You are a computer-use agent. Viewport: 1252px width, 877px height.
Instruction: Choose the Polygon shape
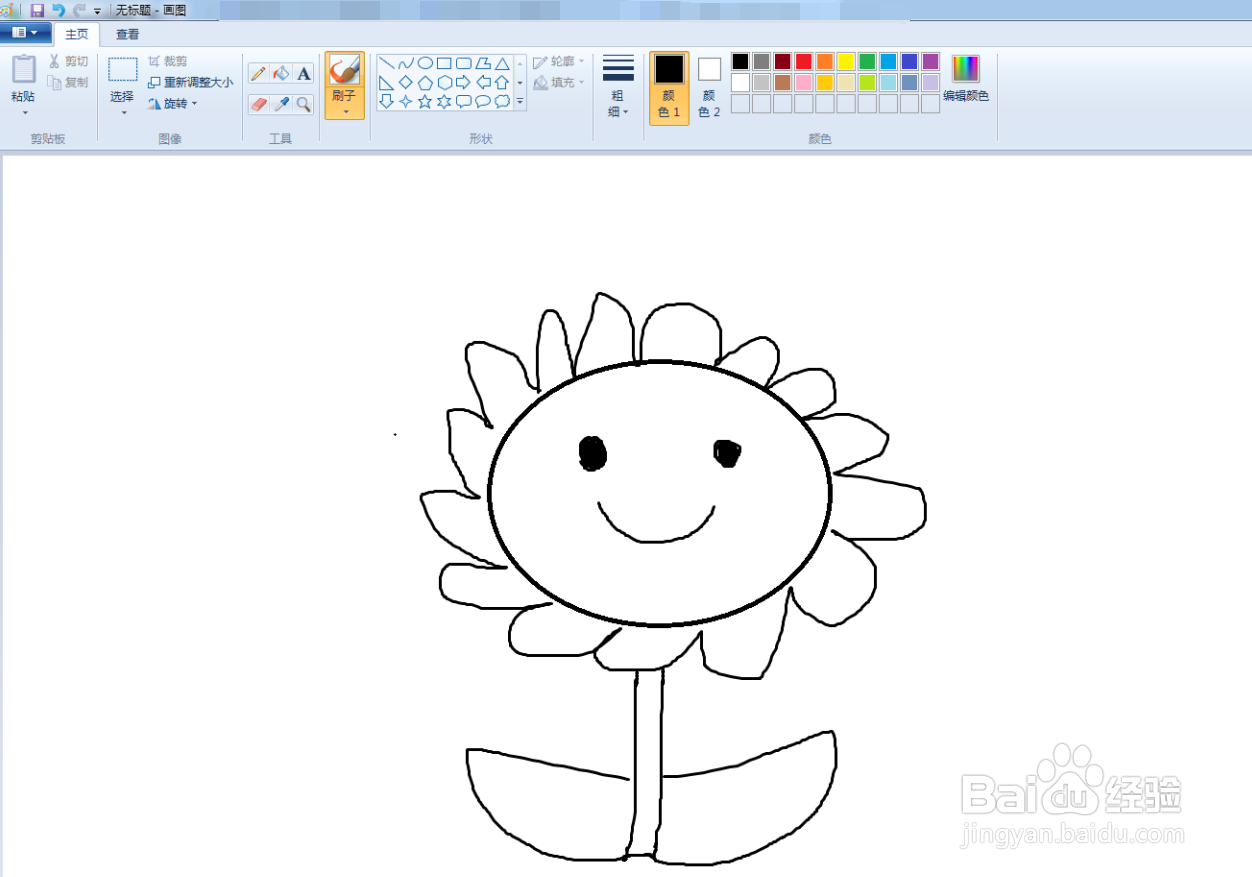tap(483, 63)
